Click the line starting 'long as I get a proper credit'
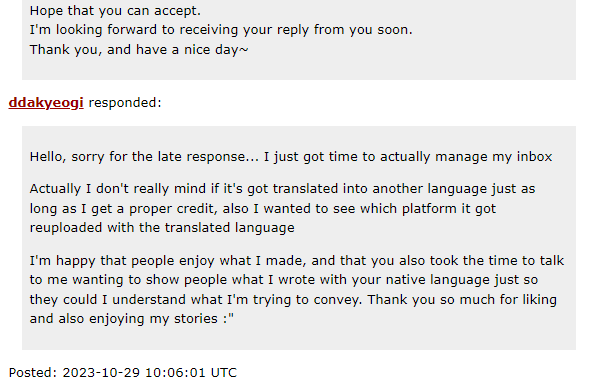The width and height of the screenshot is (594, 383). pyautogui.click(x=263, y=209)
